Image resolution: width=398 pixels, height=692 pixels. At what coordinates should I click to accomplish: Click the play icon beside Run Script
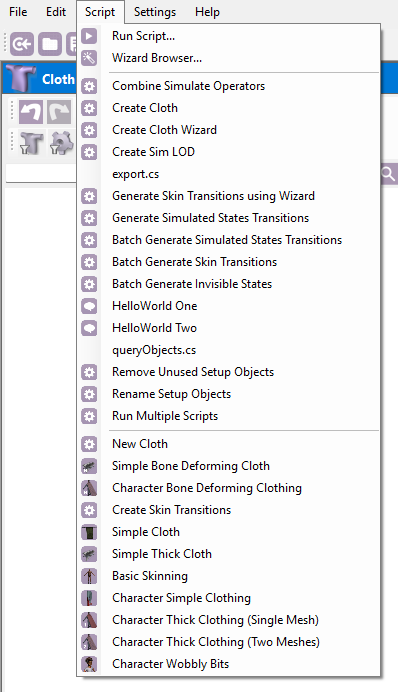pos(89,36)
